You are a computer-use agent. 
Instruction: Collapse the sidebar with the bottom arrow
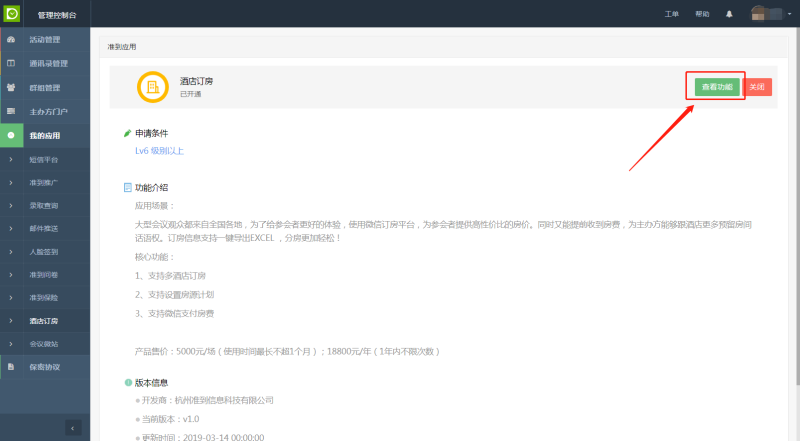click(x=73, y=427)
